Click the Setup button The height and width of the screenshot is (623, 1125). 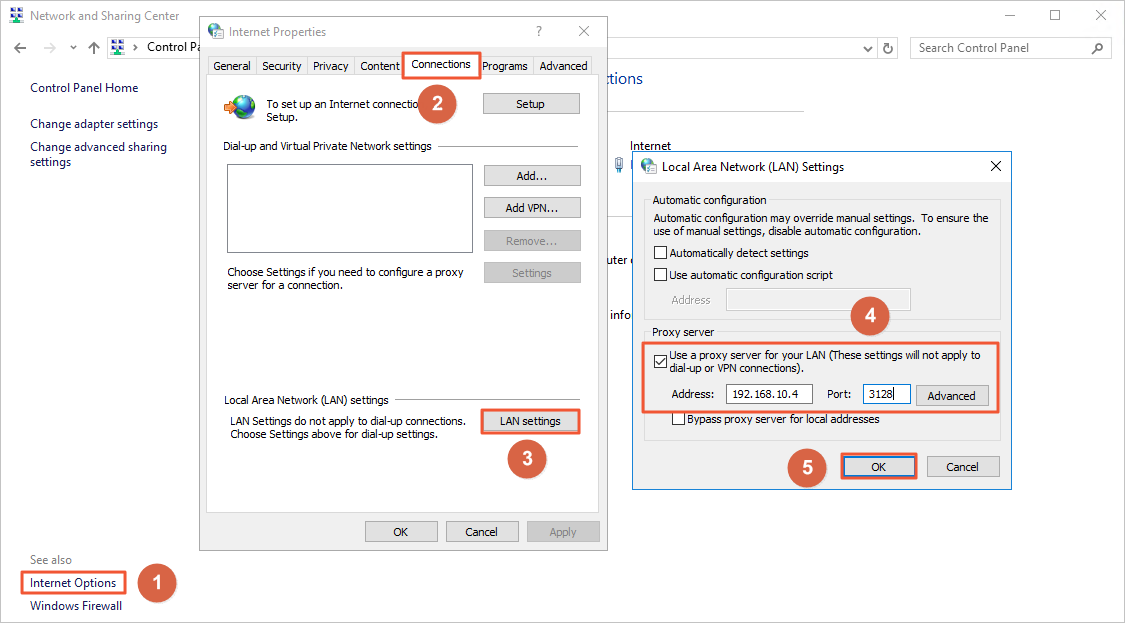click(531, 104)
